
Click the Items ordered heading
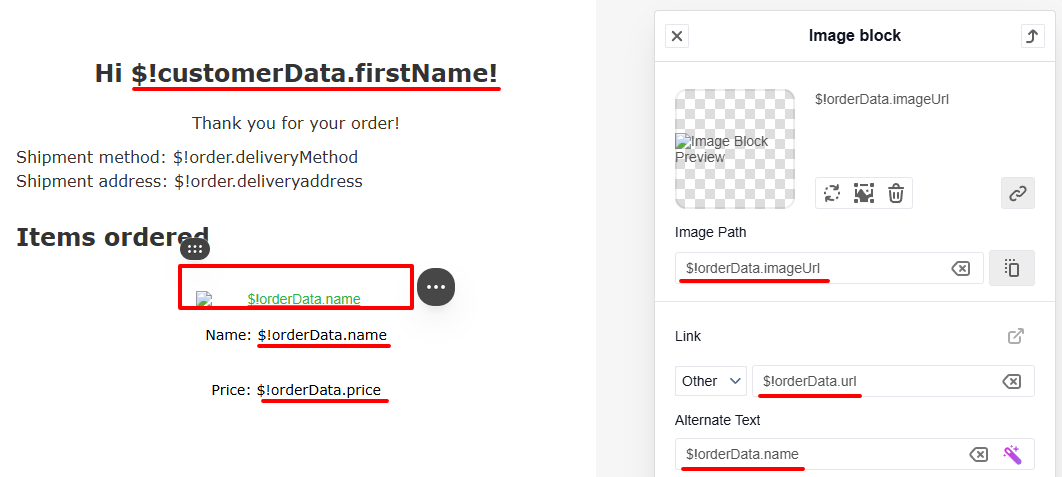click(x=112, y=237)
